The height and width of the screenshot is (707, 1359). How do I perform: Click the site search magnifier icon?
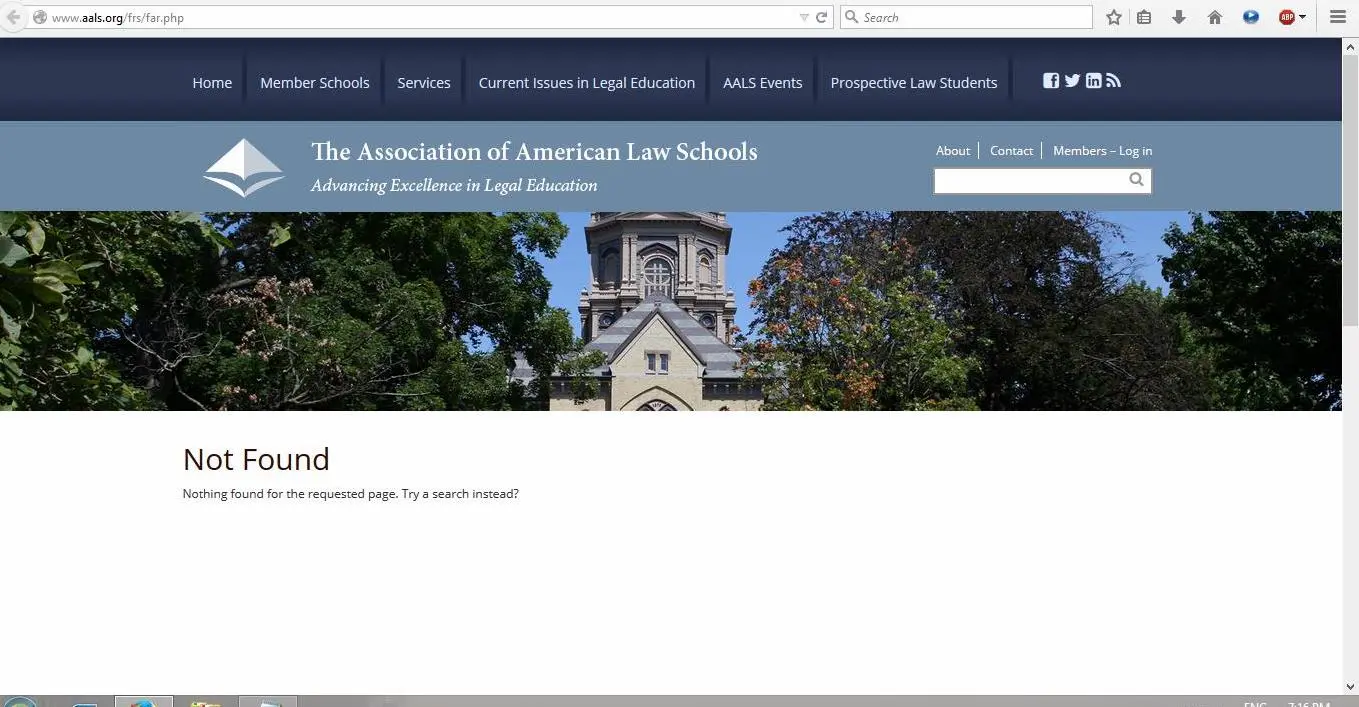(x=1136, y=180)
